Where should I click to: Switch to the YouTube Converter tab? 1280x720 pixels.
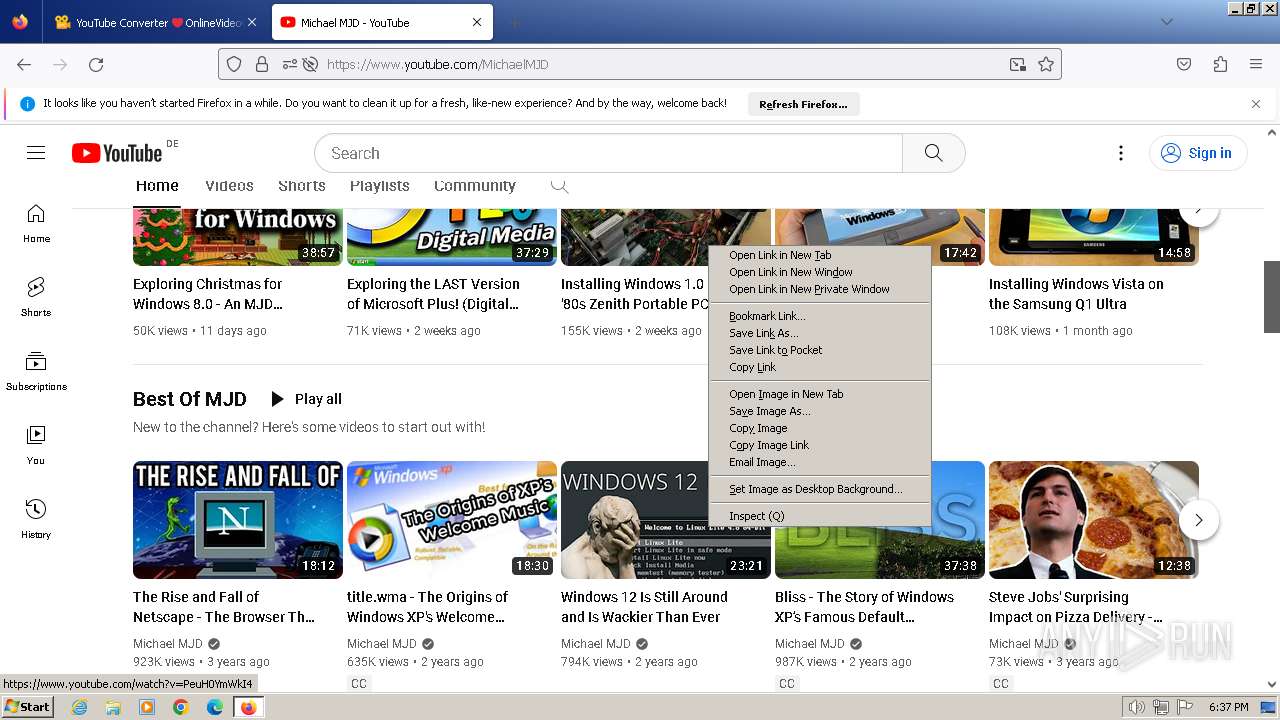[155, 22]
